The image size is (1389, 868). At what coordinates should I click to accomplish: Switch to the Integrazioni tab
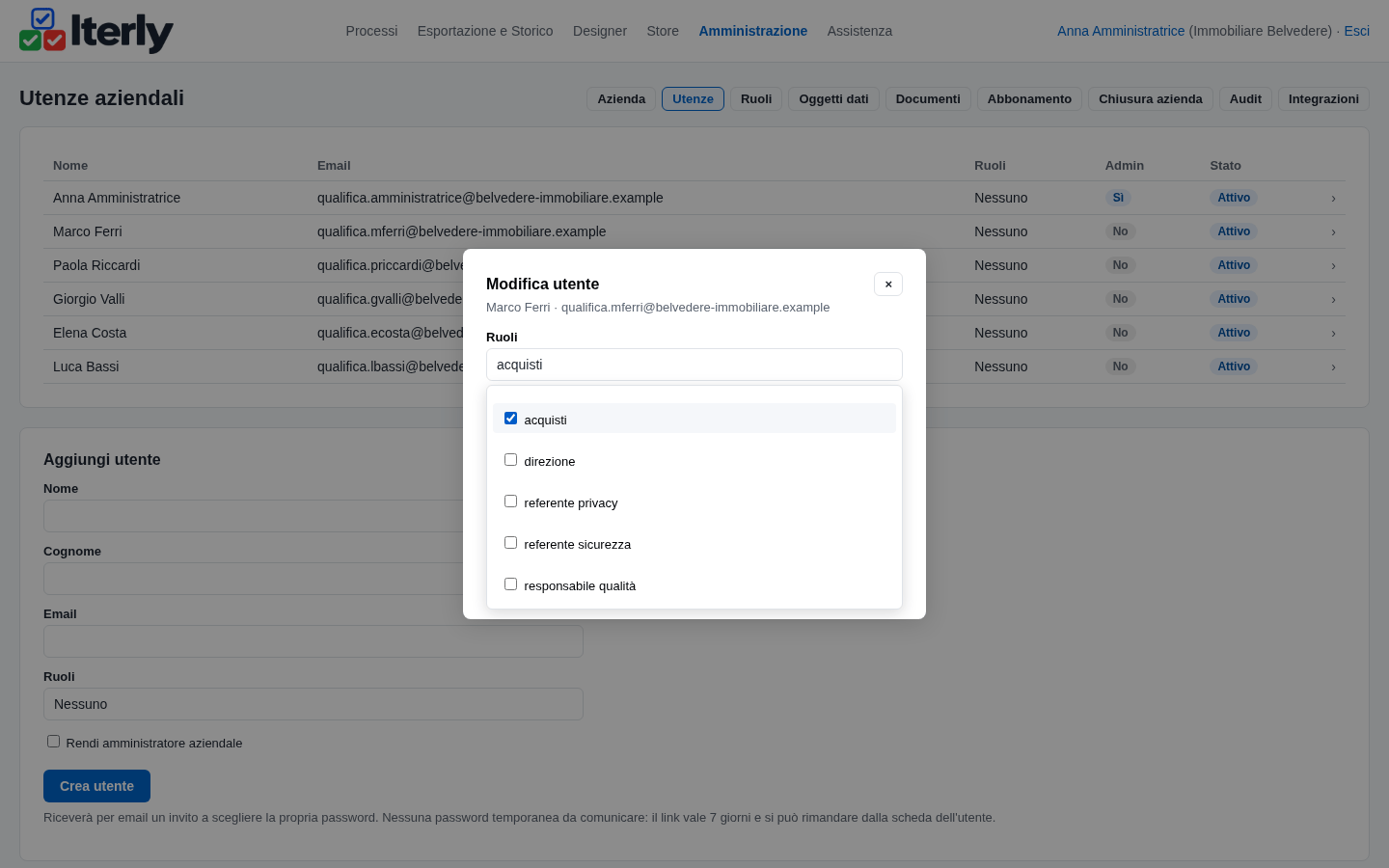pos(1323,99)
